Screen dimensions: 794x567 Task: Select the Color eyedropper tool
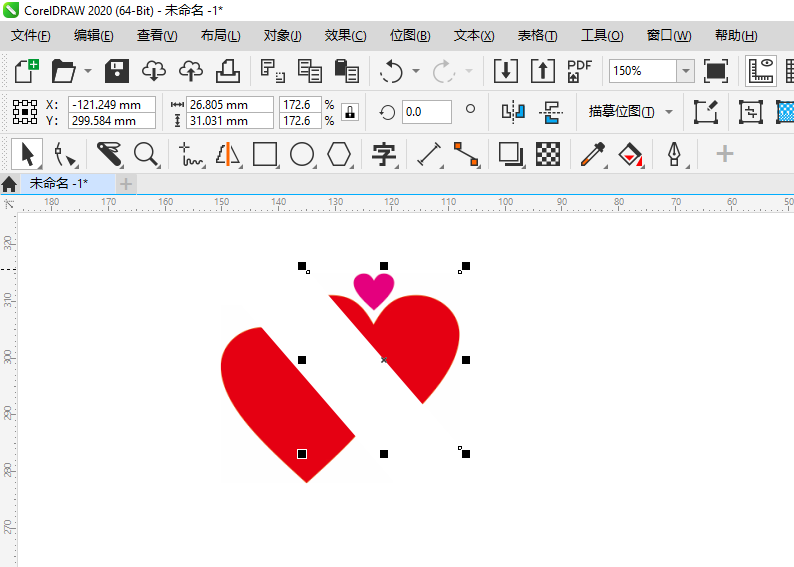[593, 154]
